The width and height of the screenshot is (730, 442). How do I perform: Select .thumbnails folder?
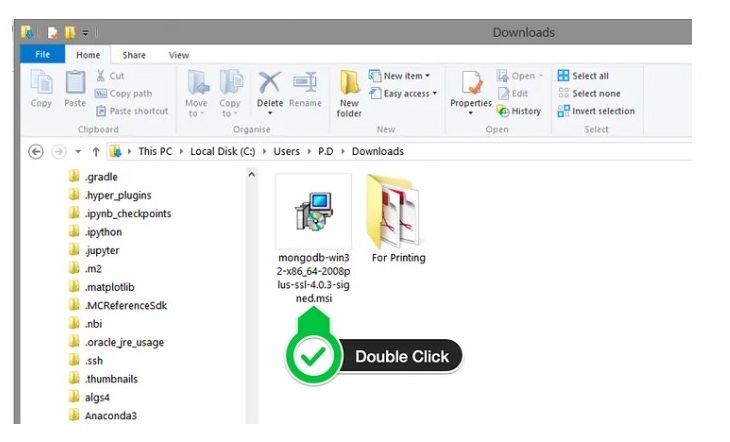point(103,379)
